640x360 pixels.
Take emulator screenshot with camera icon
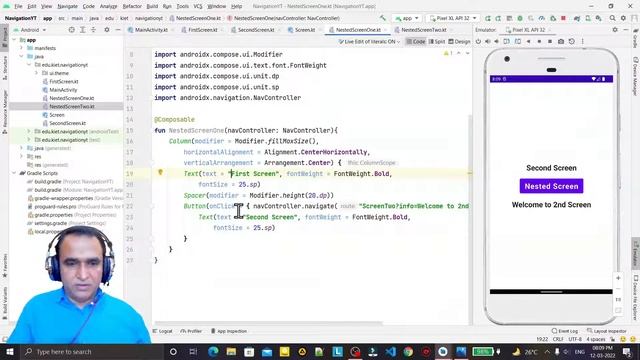(x=561, y=41)
